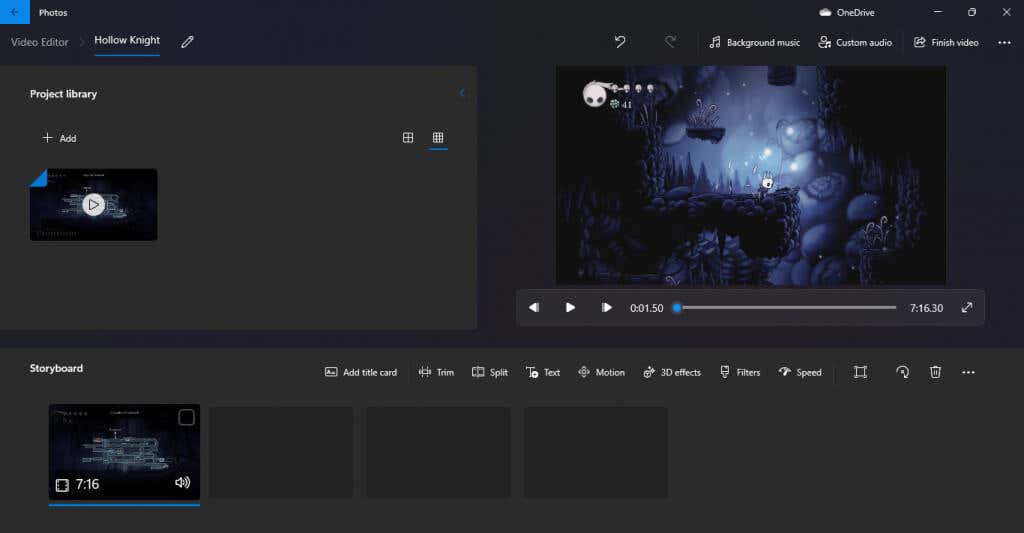Screen dimensions: 1024x533
Task: Add Text to the clip
Action: (x=543, y=372)
